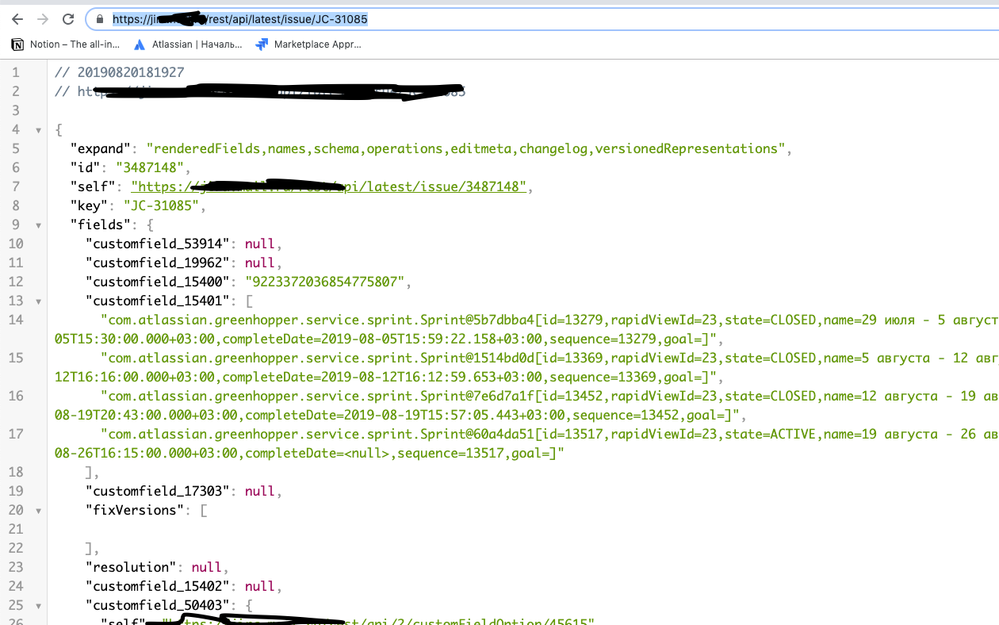Click the "3487148" id value
Viewport: 999px width, 625px height.
point(150,168)
